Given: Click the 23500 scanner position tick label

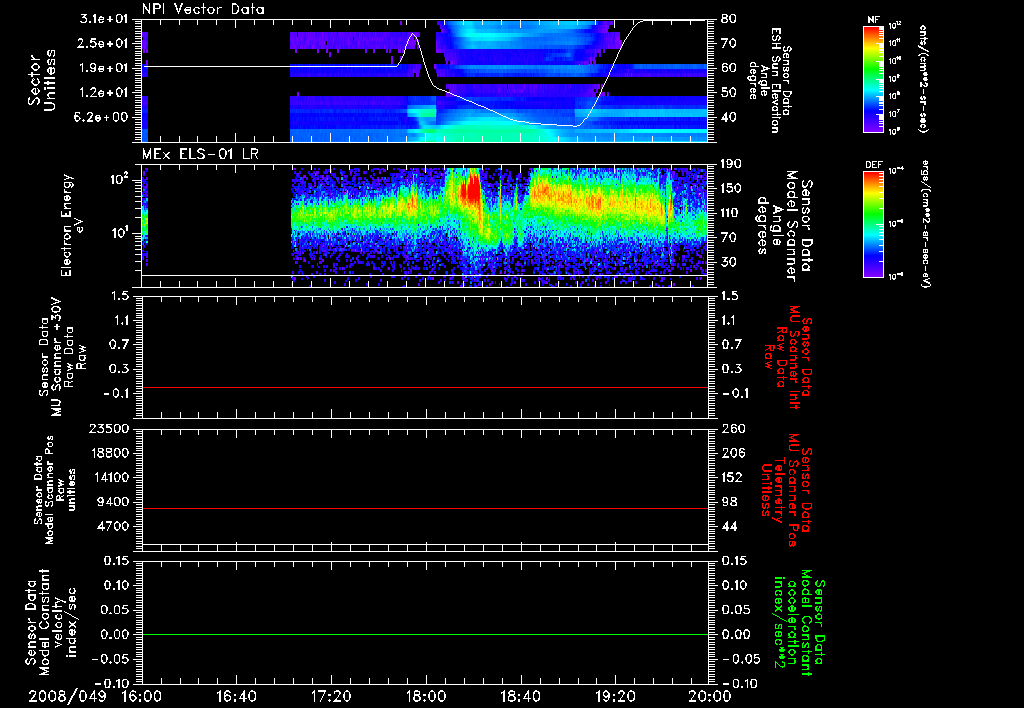Looking at the screenshot, I should pyautogui.click(x=109, y=429).
